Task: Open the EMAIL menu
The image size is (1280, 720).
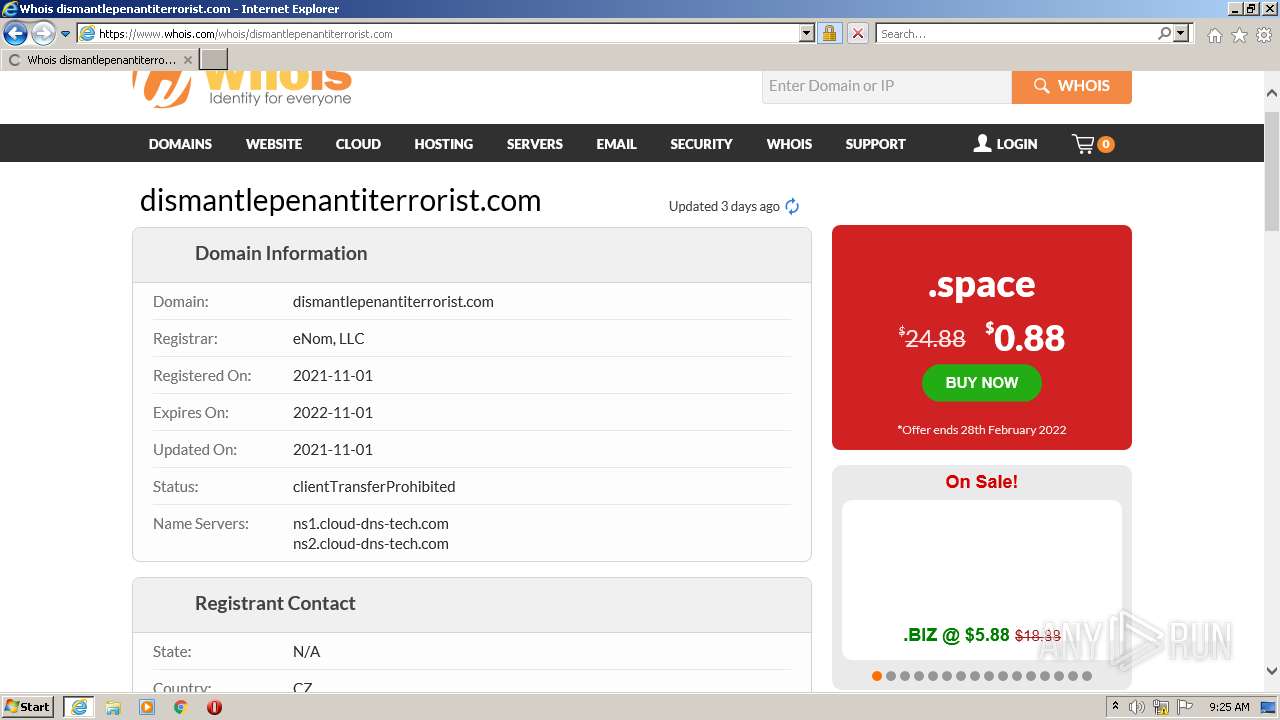Action: 617,144
